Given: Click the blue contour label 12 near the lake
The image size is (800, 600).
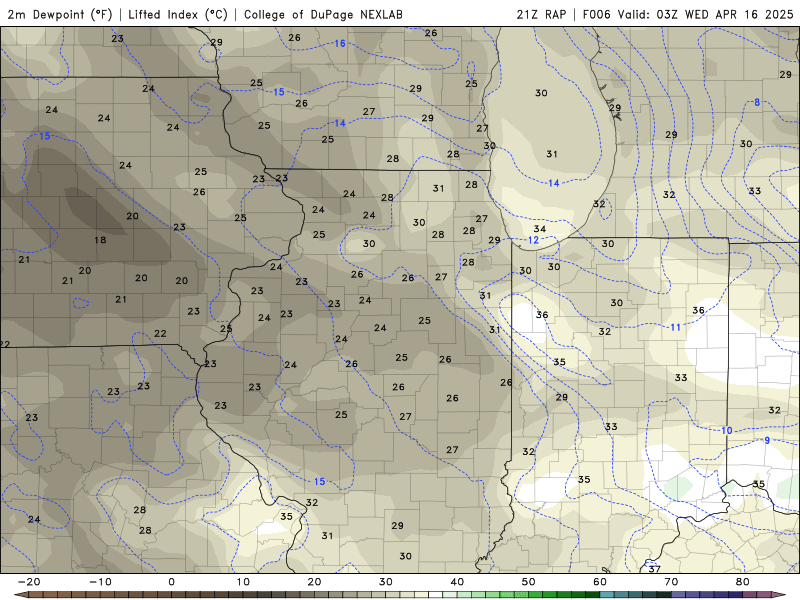Looking at the screenshot, I should (x=533, y=240).
